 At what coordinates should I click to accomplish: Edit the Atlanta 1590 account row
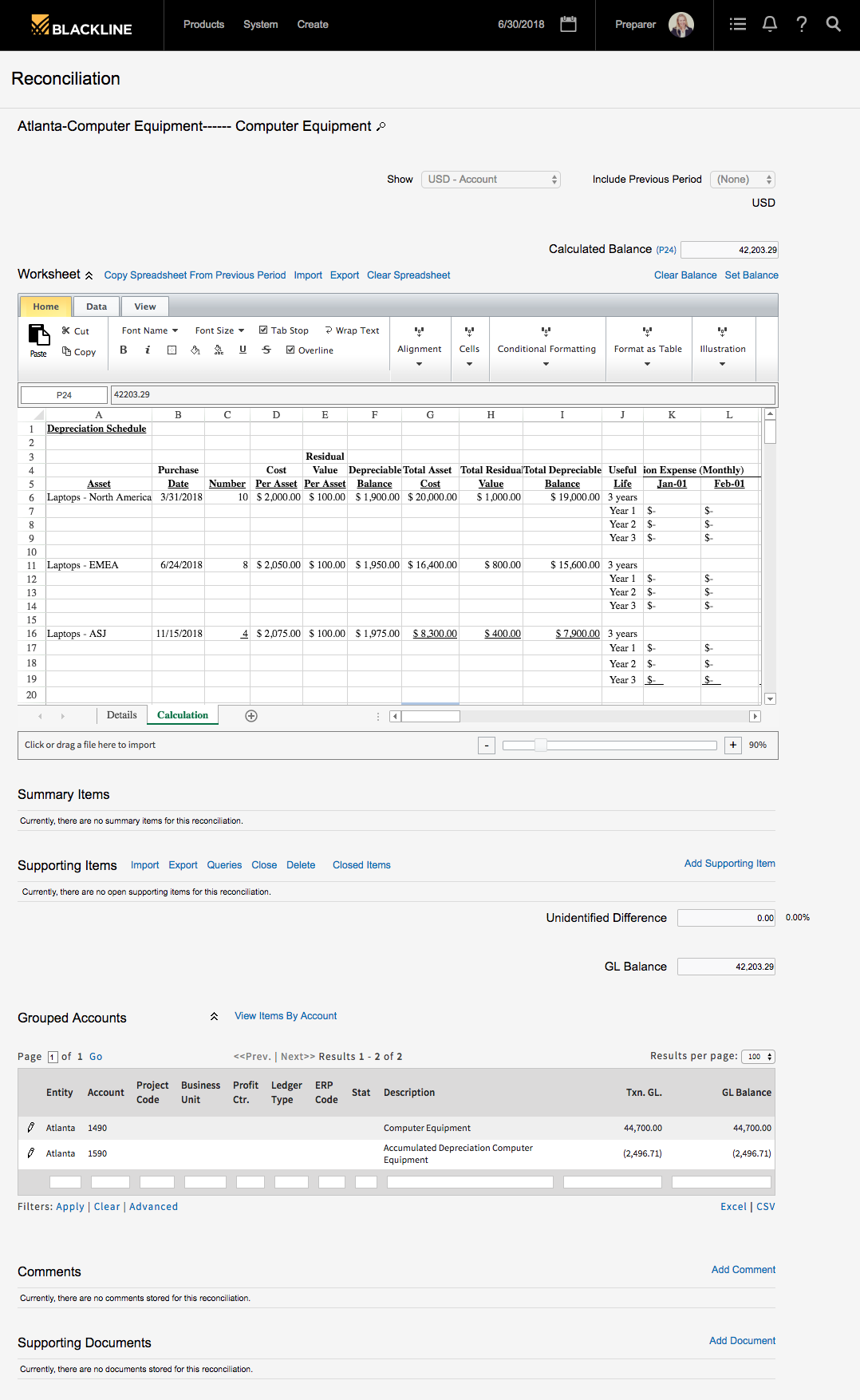(30, 1153)
